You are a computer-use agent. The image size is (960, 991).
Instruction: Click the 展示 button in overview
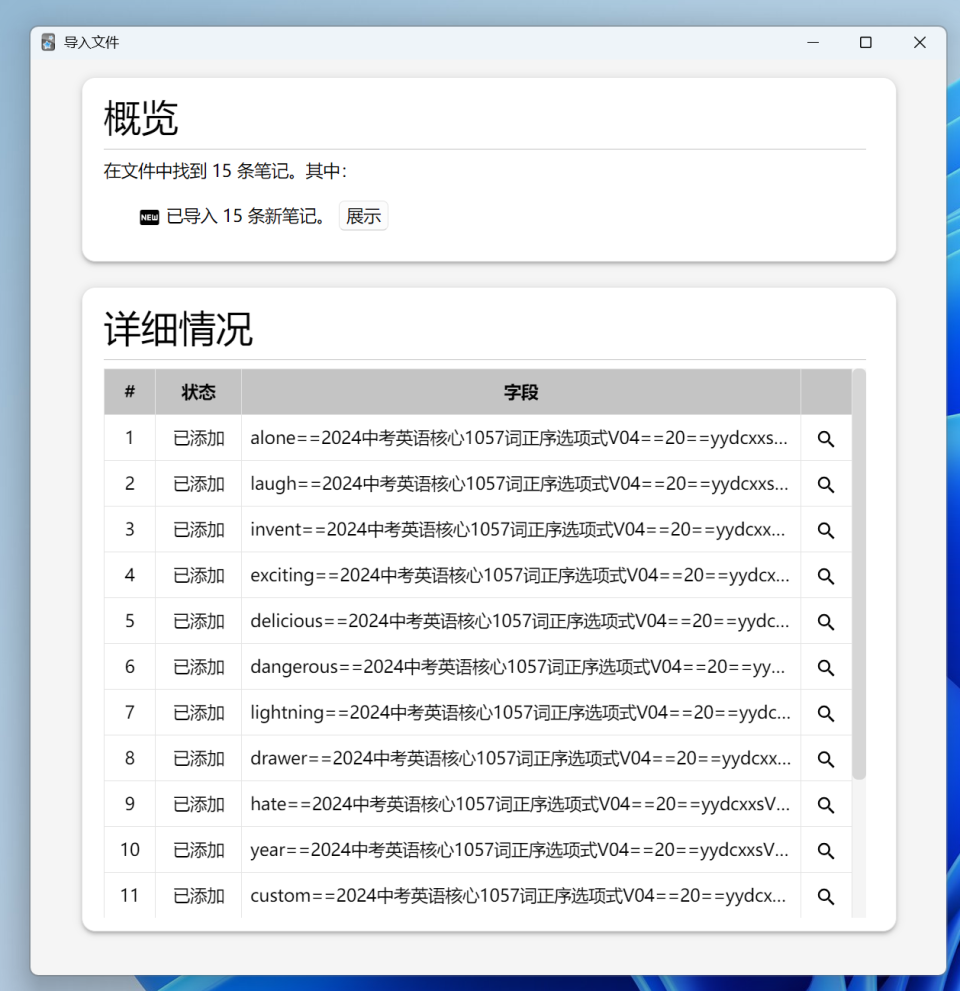[x=363, y=216]
